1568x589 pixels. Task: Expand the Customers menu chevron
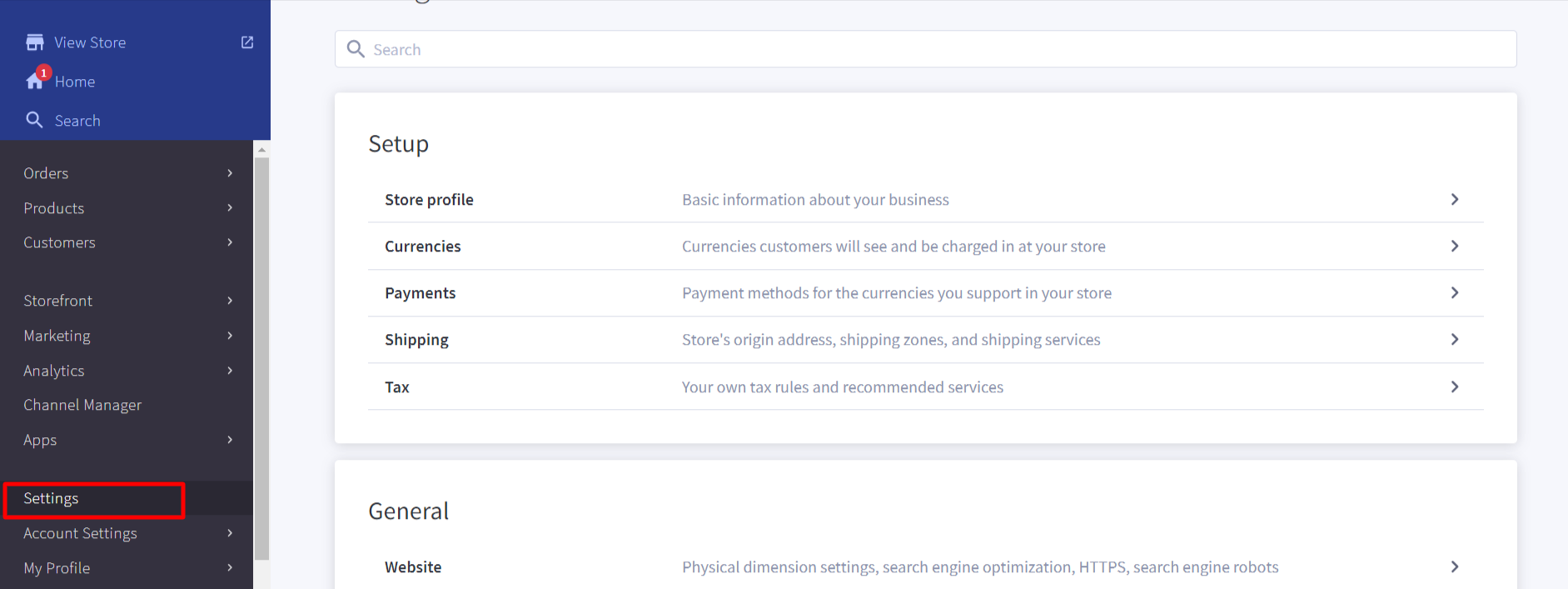[x=230, y=242]
